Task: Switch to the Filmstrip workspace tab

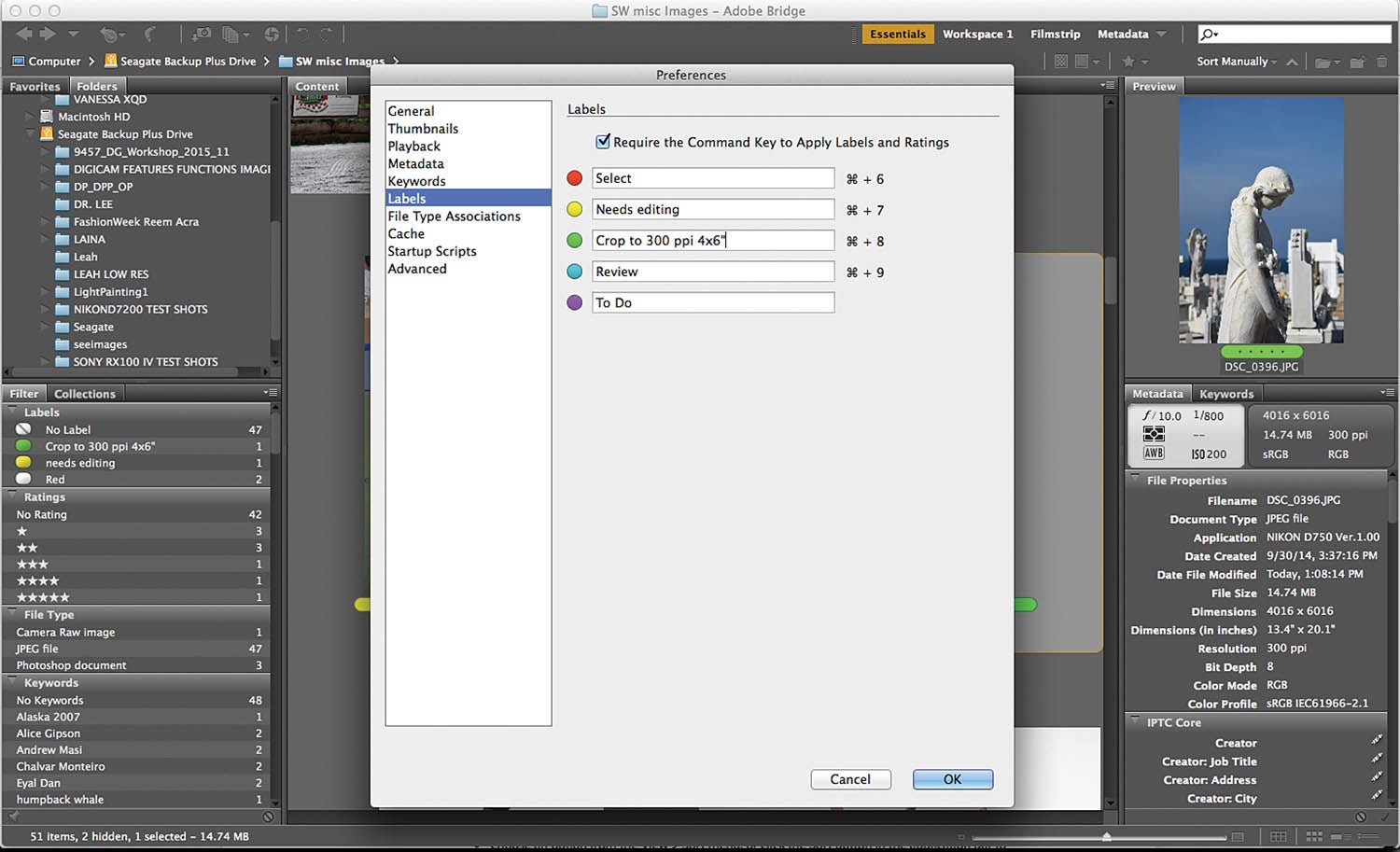Action: [x=1055, y=34]
